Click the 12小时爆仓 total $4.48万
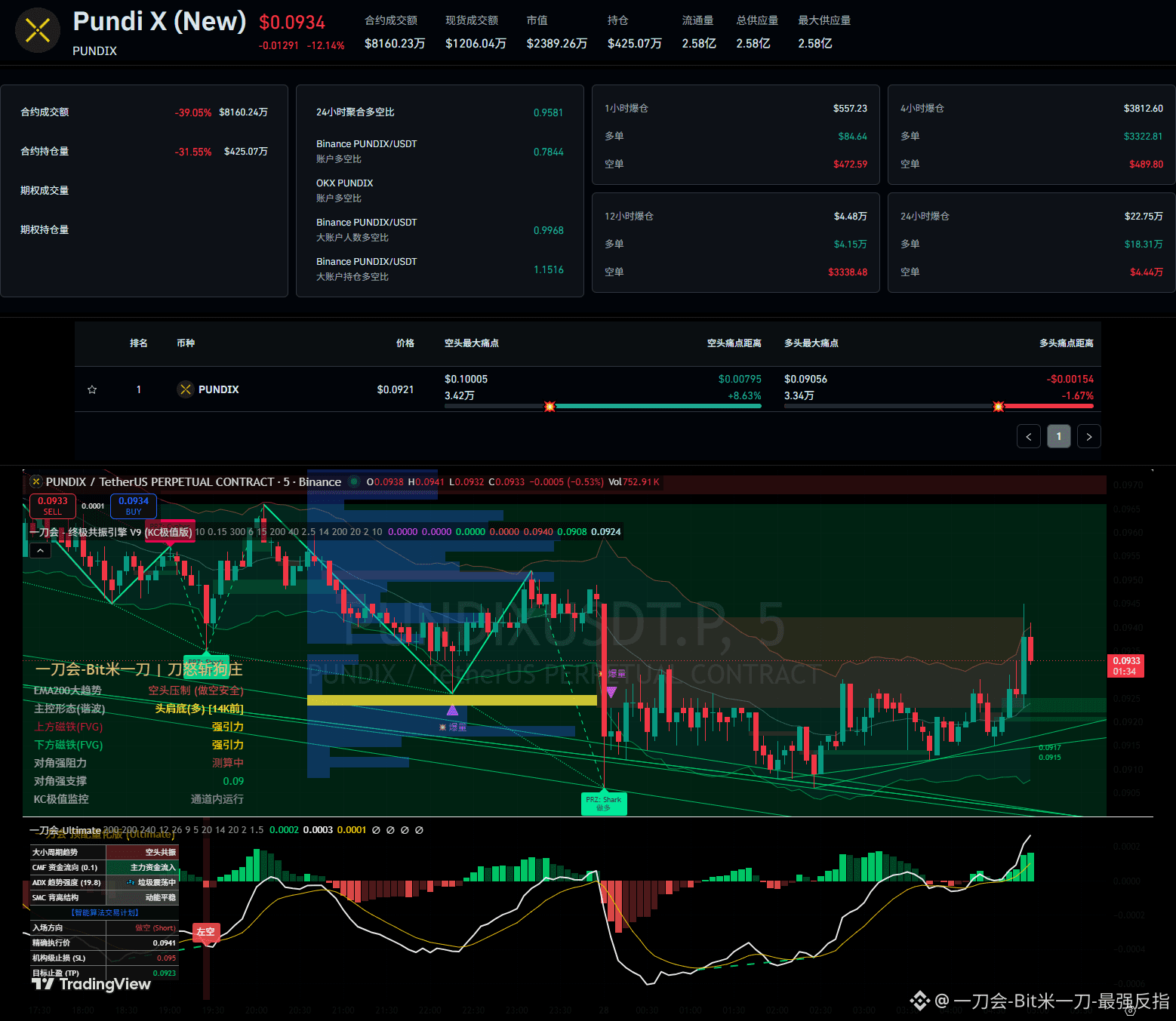This screenshot has height=1021, width=1176. pyautogui.click(x=851, y=217)
